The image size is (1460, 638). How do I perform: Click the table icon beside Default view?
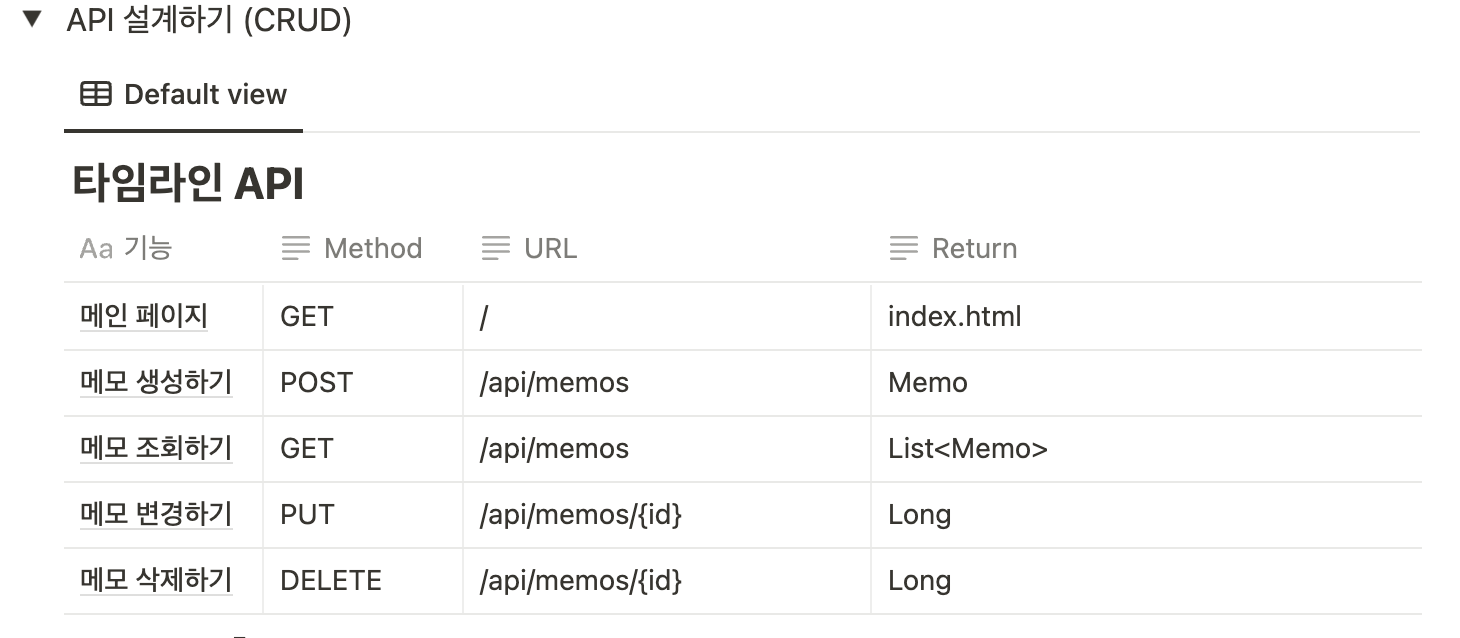pos(96,95)
